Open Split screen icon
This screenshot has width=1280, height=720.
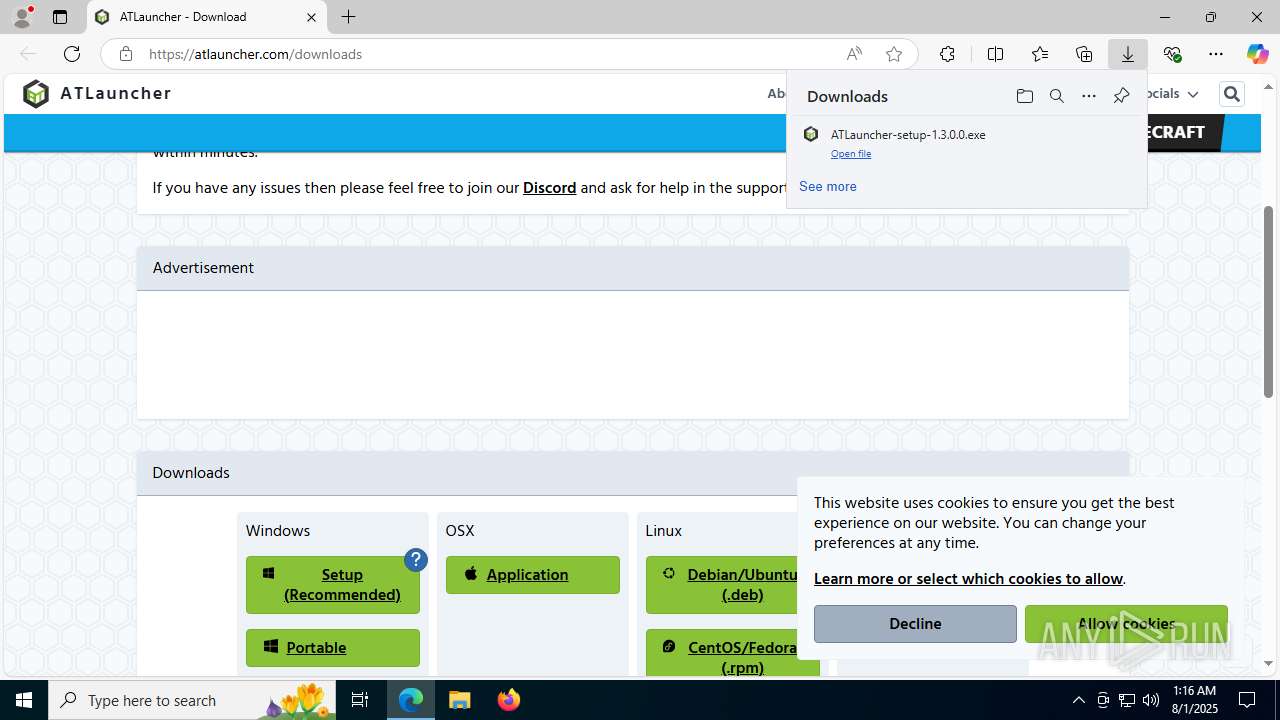click(995, 54)
